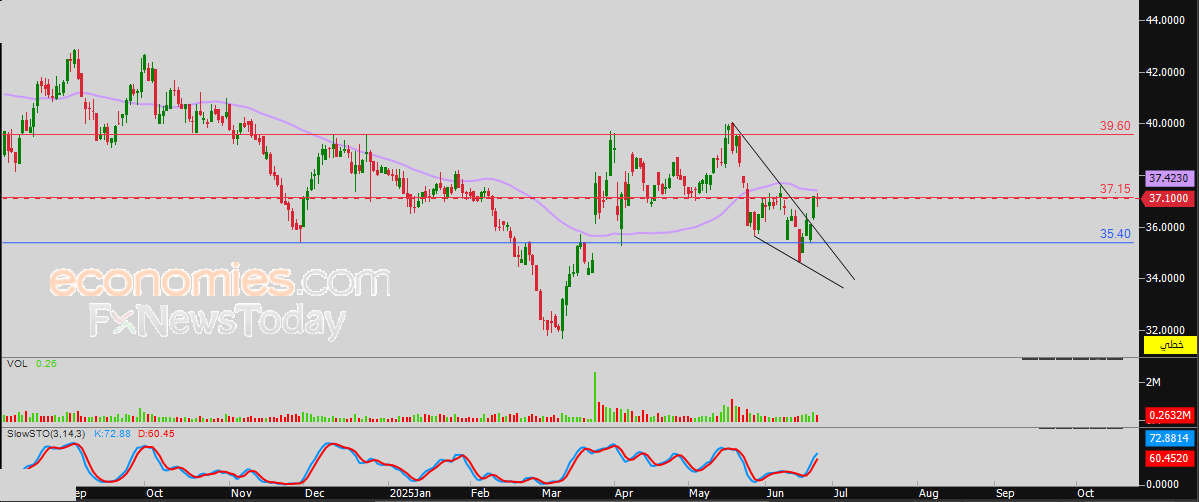
Task: Click the purple 37.4230 moving average tag
Action: click(x=1169, y=178)
